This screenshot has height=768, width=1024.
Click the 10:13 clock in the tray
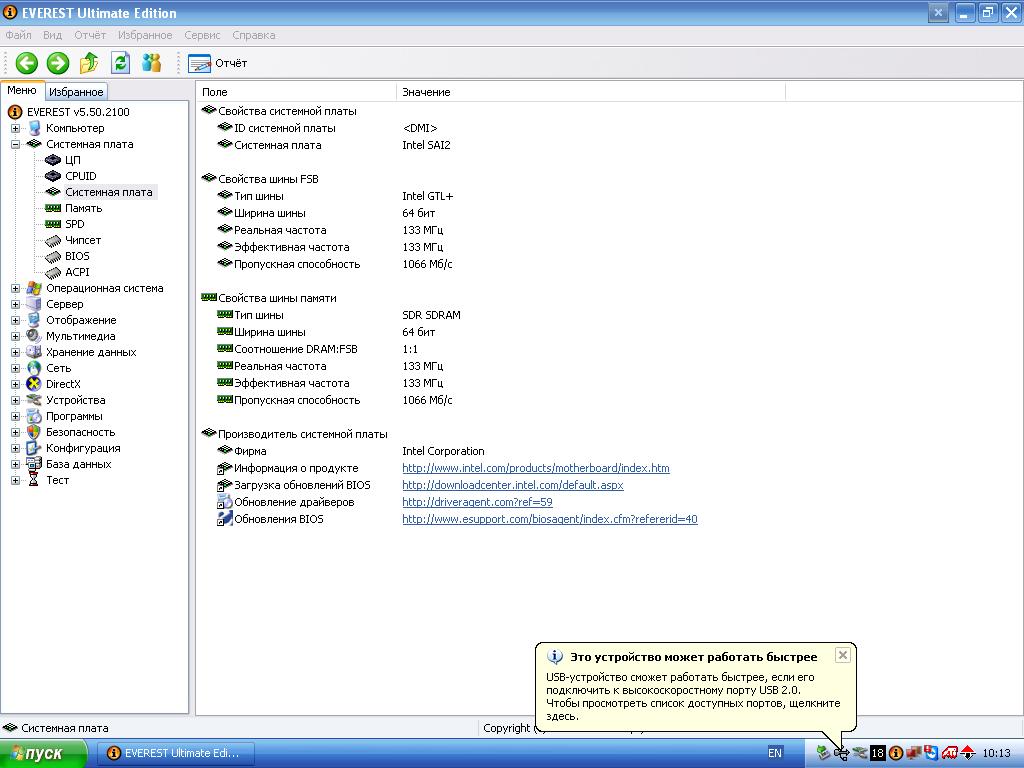(x=997, y=754)
